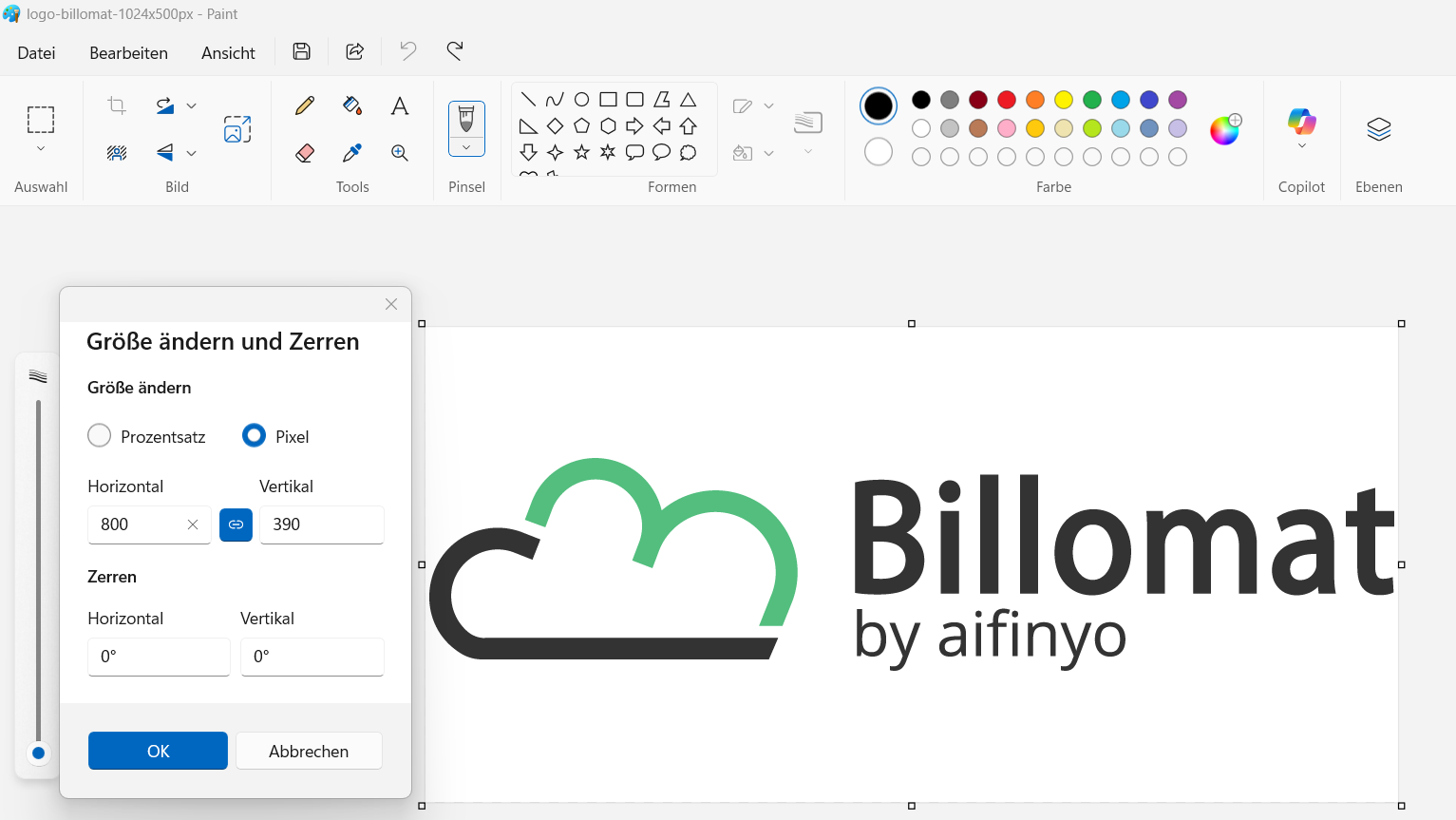Select the Right arrow shape

tap(635, 125)
